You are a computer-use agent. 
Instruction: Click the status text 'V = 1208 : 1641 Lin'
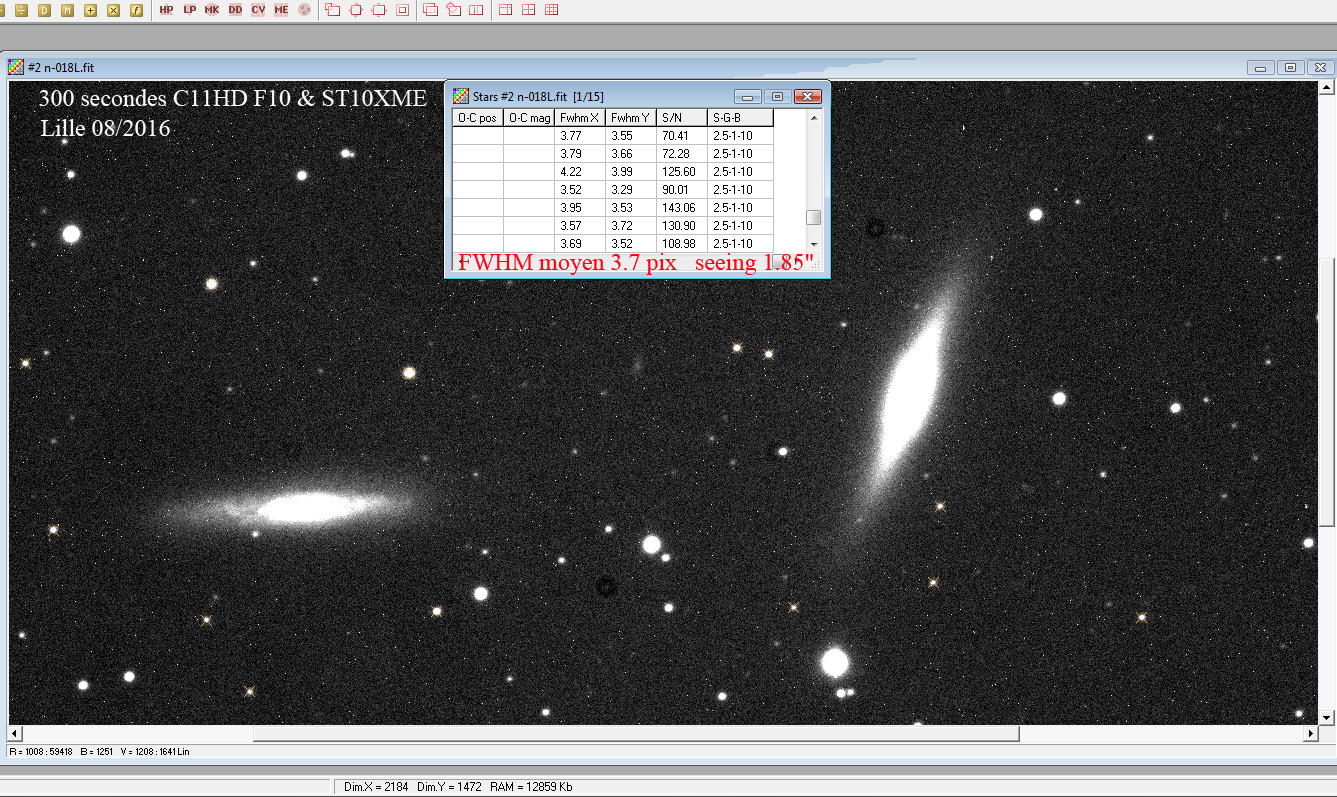click(x=155, y=751)
